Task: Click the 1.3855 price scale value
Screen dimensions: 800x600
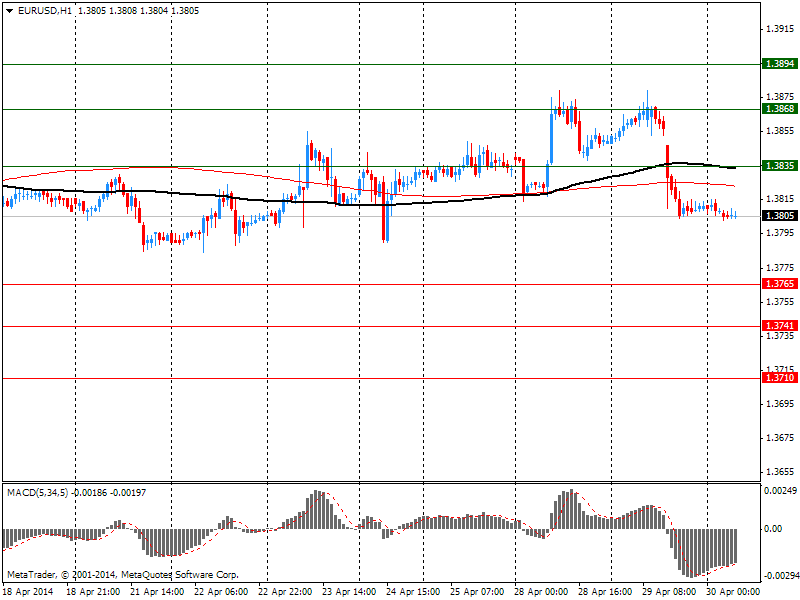Action: pyautogui.click(x=781, y=131)
